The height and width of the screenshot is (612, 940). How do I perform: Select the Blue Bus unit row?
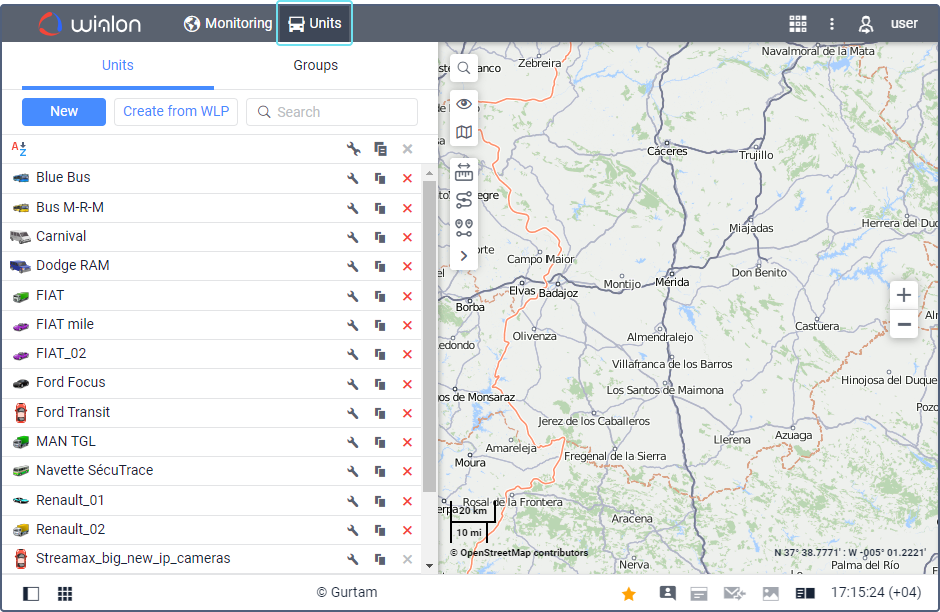coord(212,178)
